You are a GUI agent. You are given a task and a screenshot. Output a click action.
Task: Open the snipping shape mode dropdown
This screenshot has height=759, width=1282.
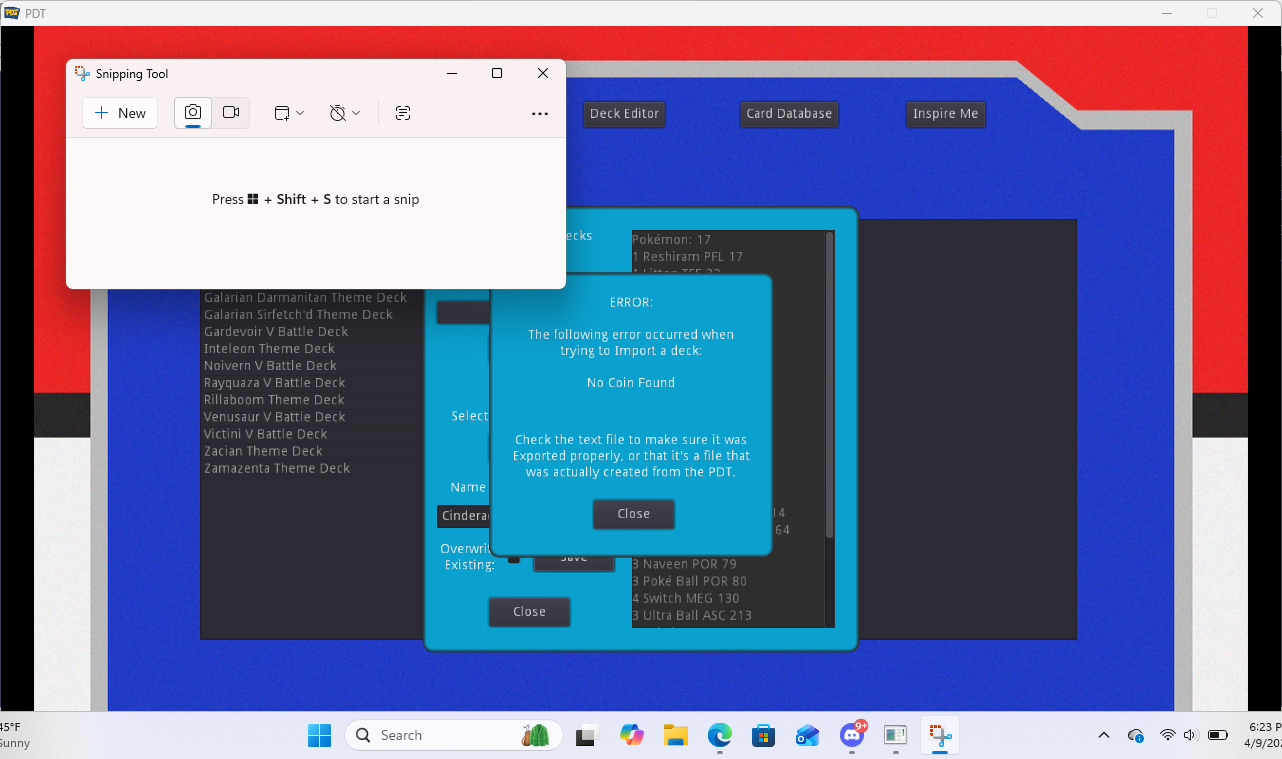tap(289, 113)
